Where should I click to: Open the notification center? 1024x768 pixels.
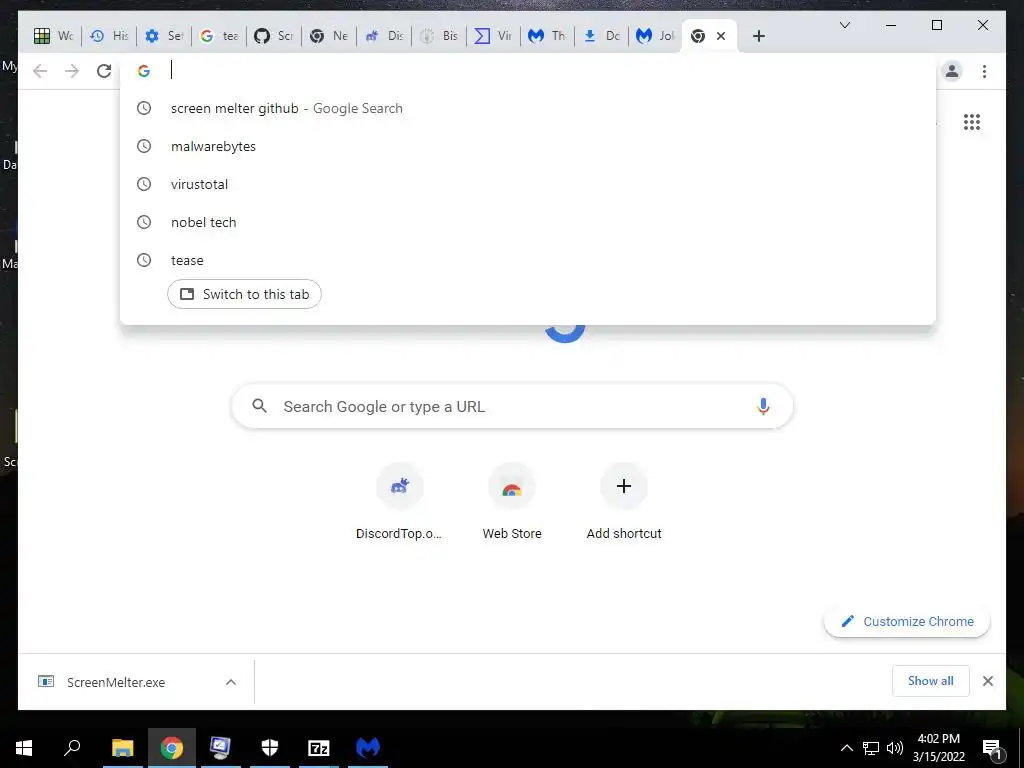pos(993,748)
